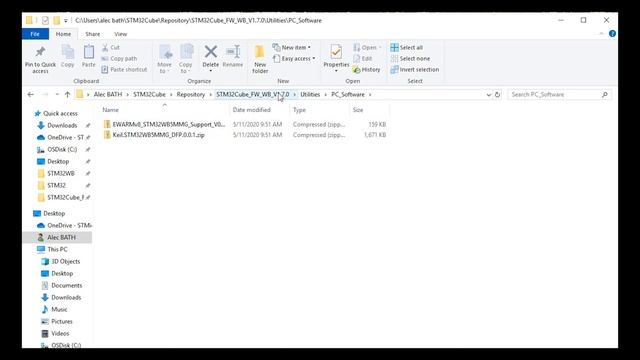Click Select all
Viewport: 640px width, 360px height.
407,48
